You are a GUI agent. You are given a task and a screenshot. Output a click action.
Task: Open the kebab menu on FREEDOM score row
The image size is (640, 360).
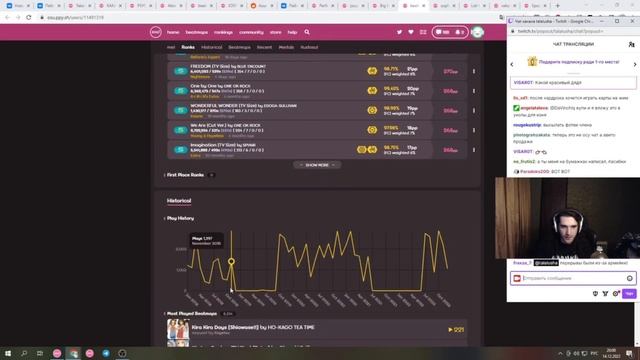click(474, 71)
